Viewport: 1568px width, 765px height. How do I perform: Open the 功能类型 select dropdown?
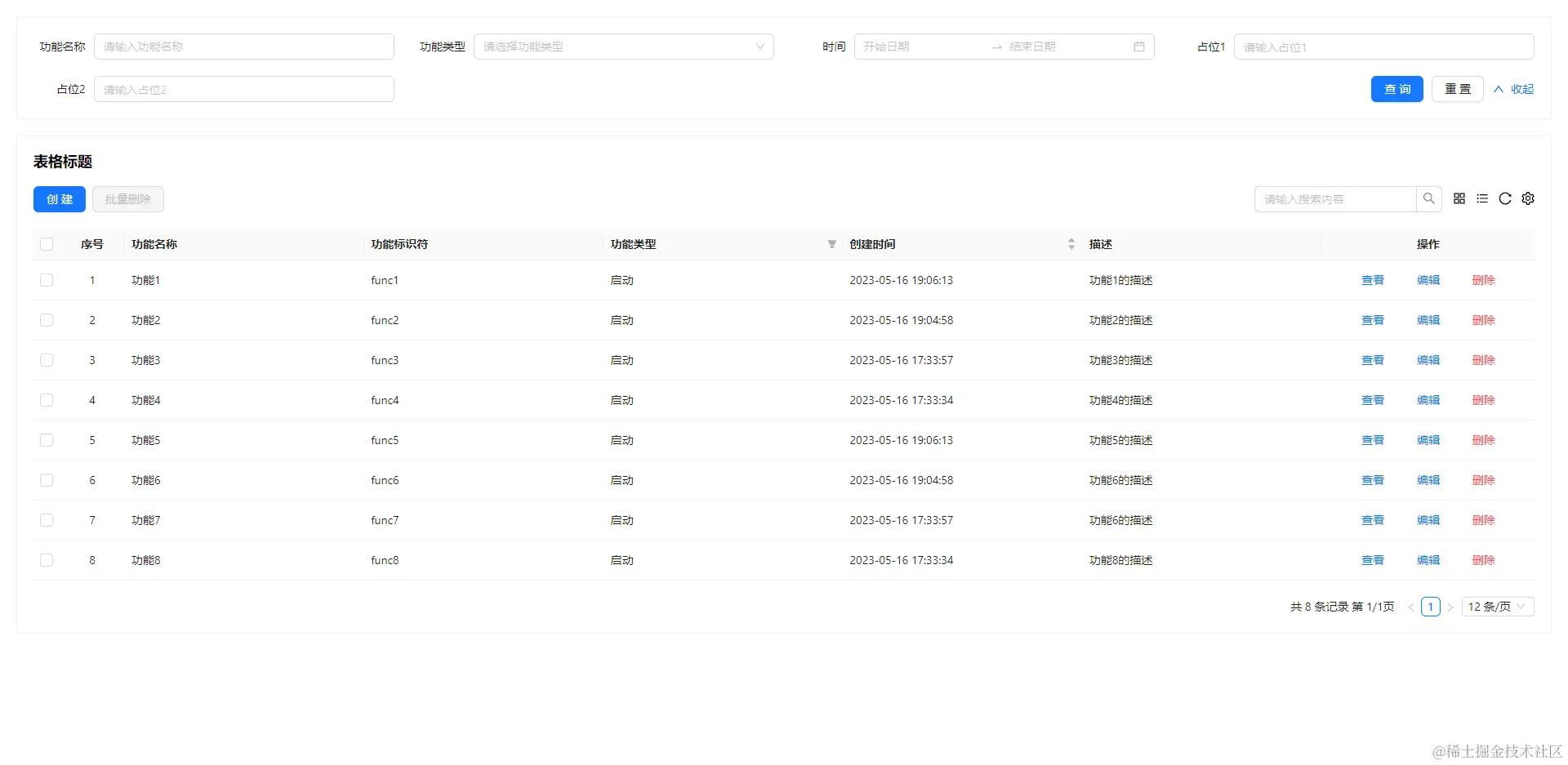click(624, 47)
